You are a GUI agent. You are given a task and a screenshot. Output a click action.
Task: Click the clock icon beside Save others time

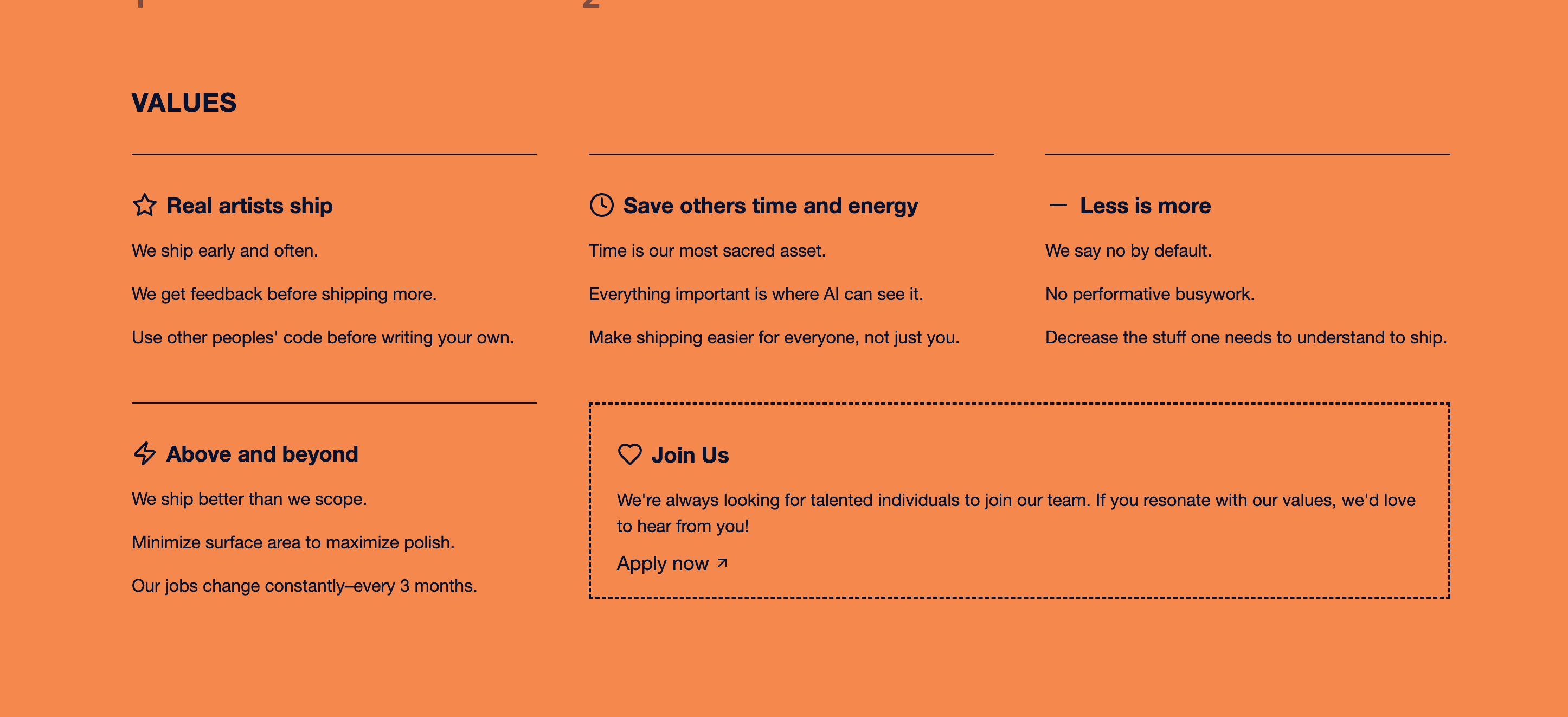[601, 205]
